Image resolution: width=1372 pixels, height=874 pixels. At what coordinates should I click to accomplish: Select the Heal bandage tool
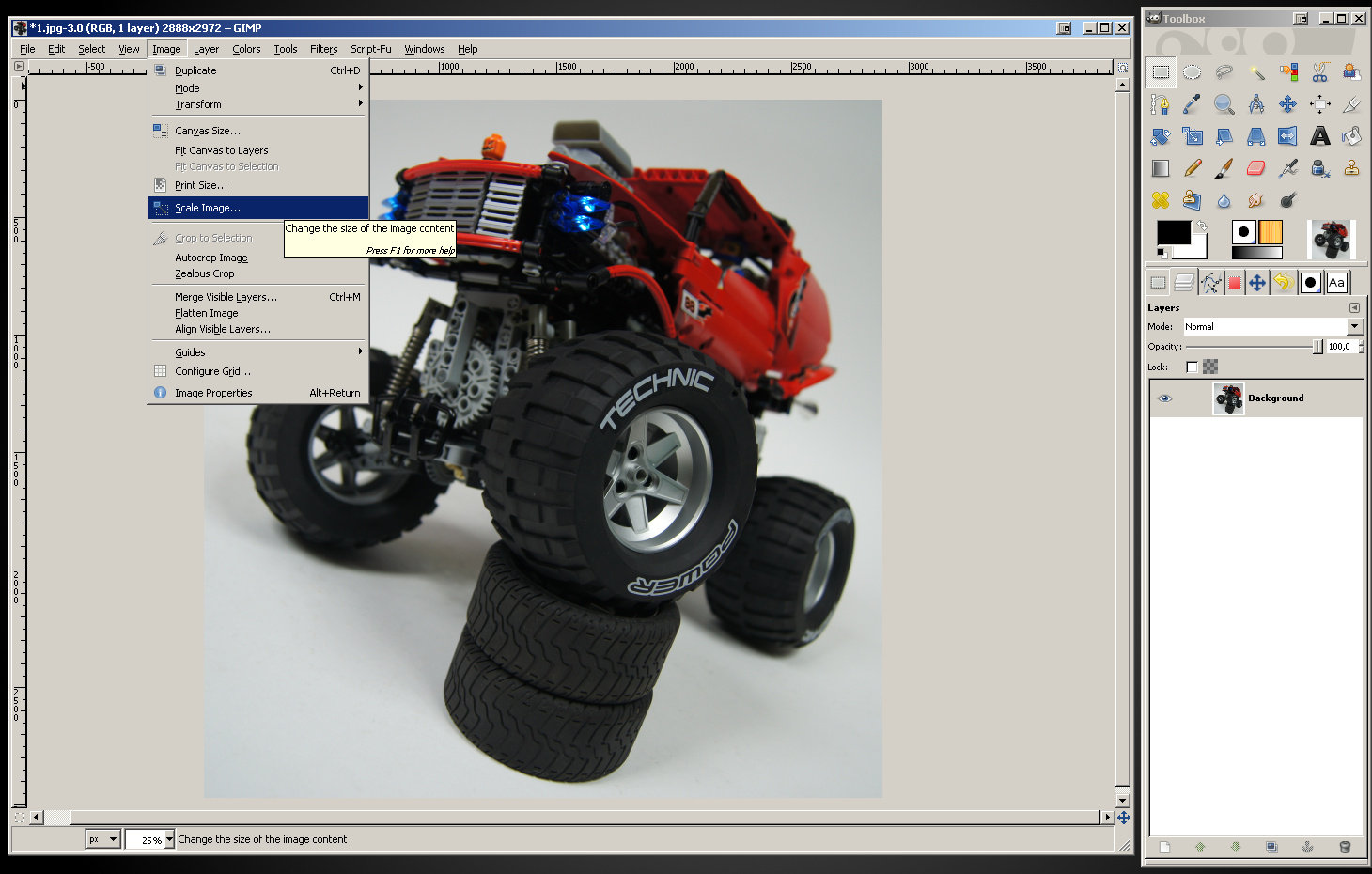[1161, 200]
